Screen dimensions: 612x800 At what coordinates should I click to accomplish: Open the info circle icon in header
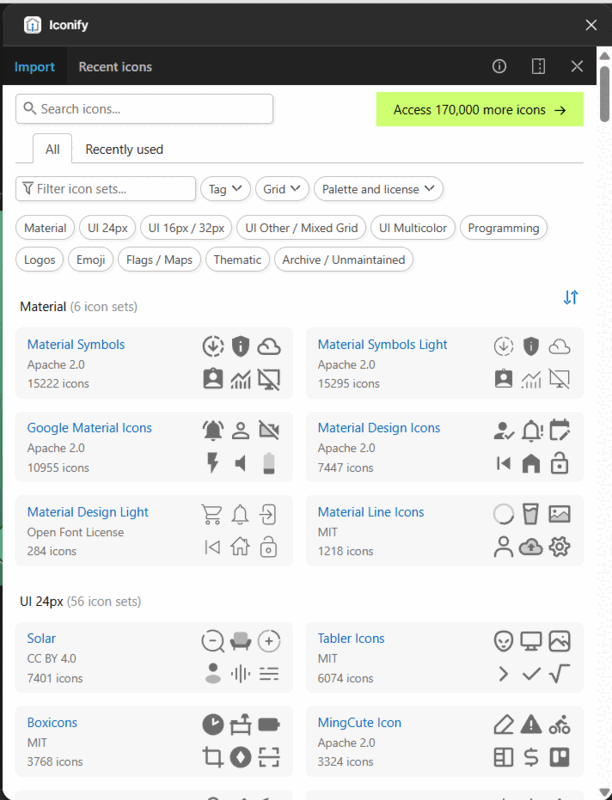tap(499, 66)
